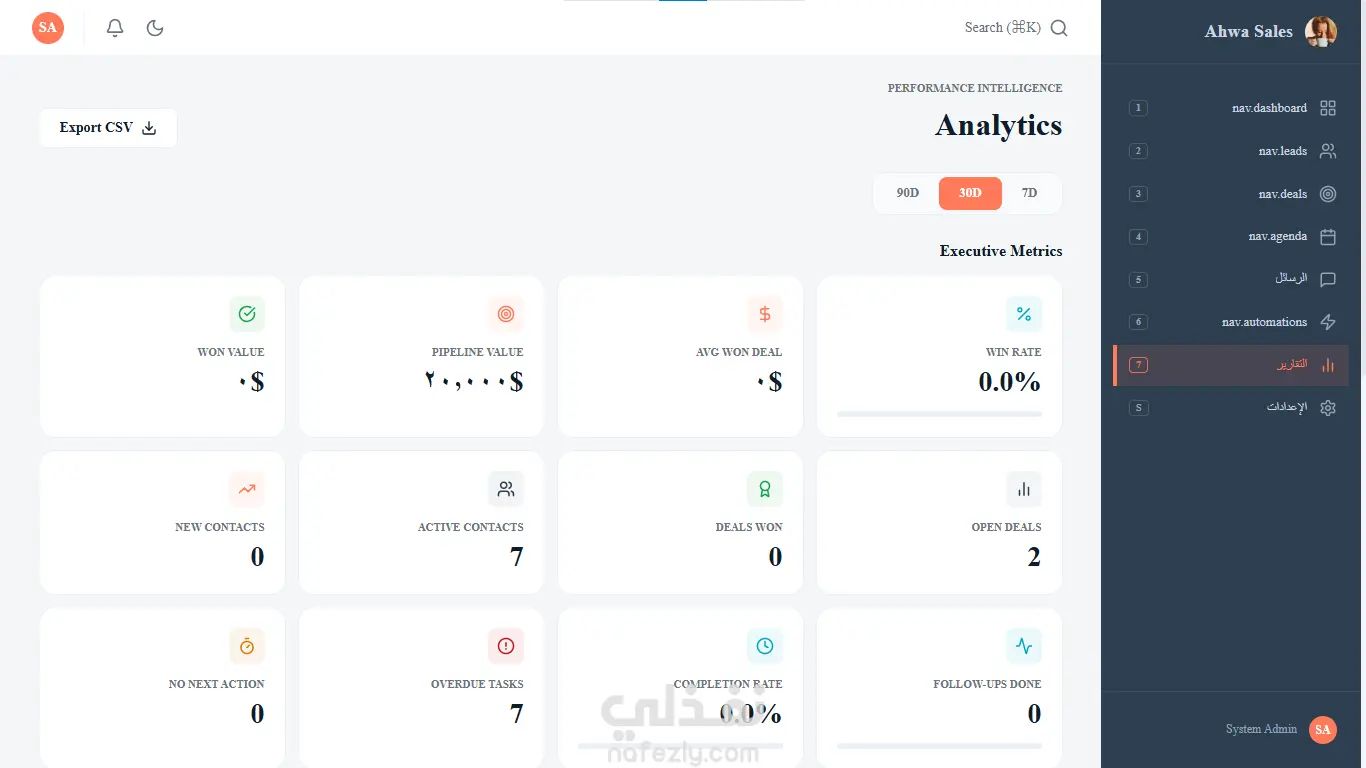This screenshot has width=1366, height=768.
Task: Open nav.dashboard in sidebar
Action: [1231, 108]
